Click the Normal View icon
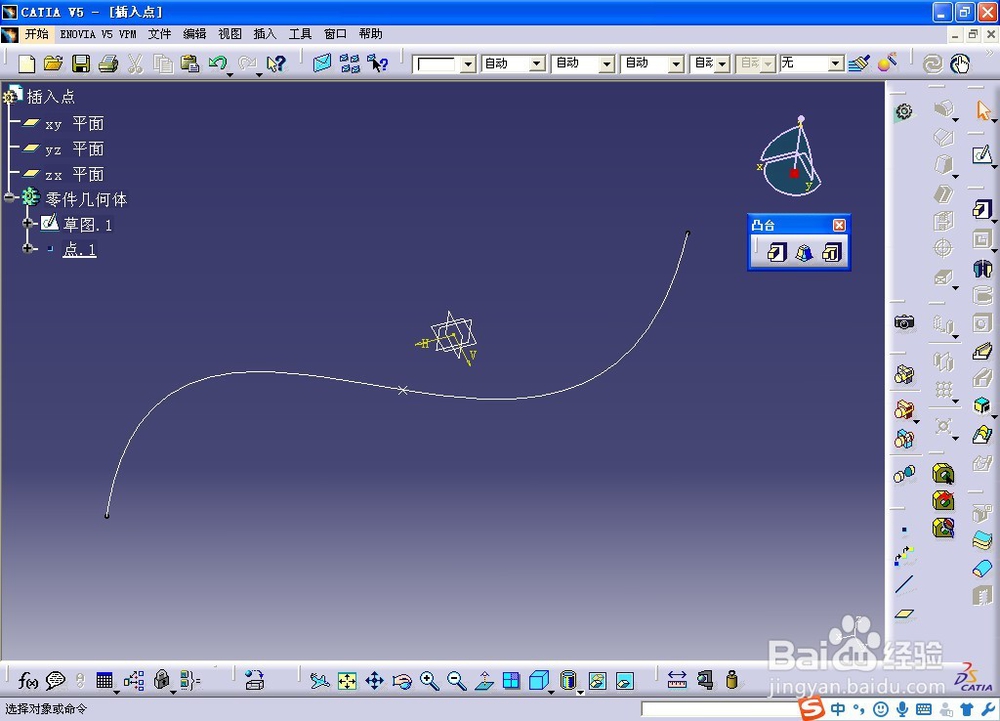The image size is (1000, 721). pyautogui.click(x=484, y=681)
